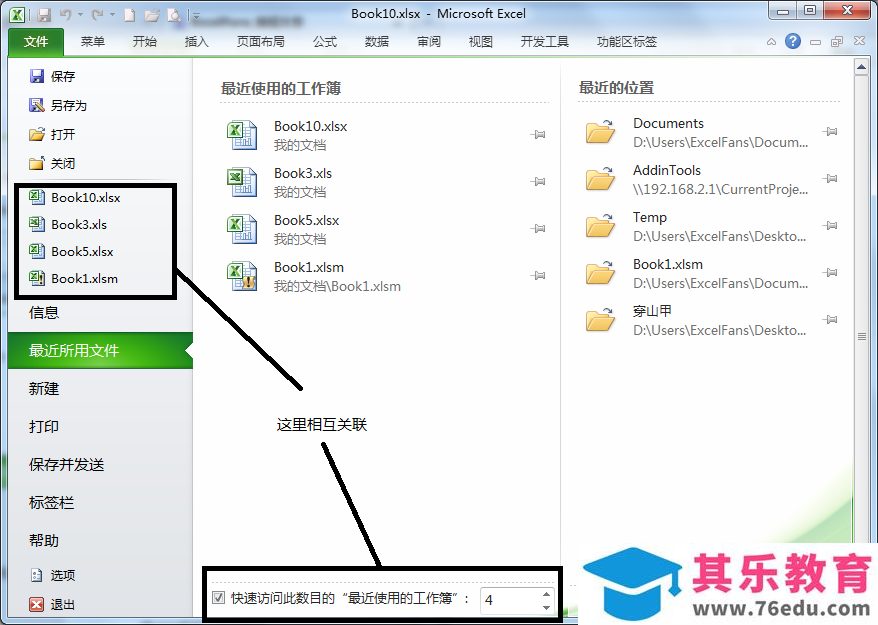The width and height of the screenshot is (878, 625).
Task: Minimize the ribbon with the caret icon
Action: [x=772, y=41]
